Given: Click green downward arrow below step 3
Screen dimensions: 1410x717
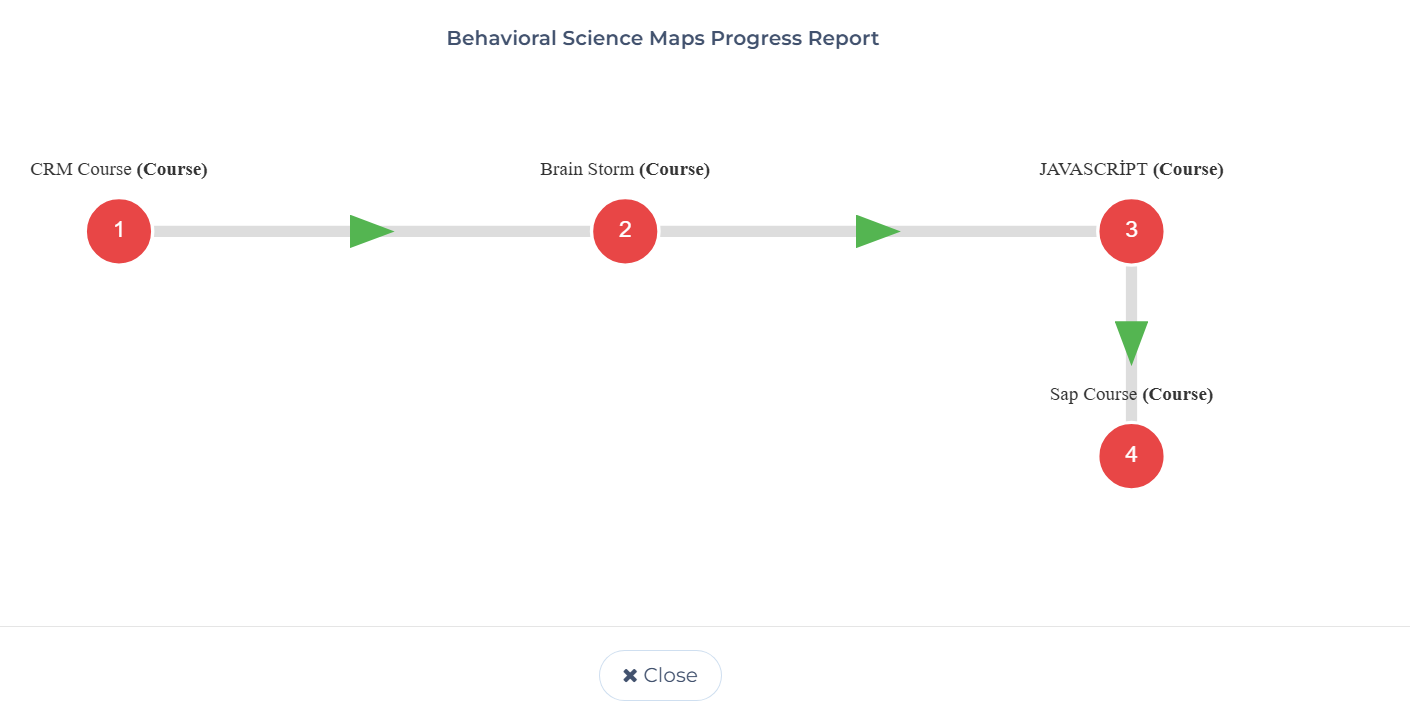Looking at the screenshot, I should (1131, 343).
